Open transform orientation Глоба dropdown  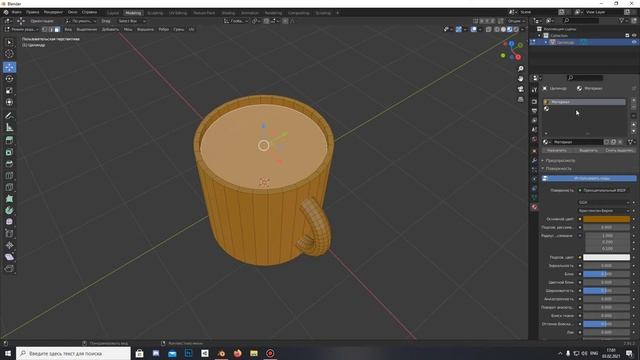[x=236, y=21]
